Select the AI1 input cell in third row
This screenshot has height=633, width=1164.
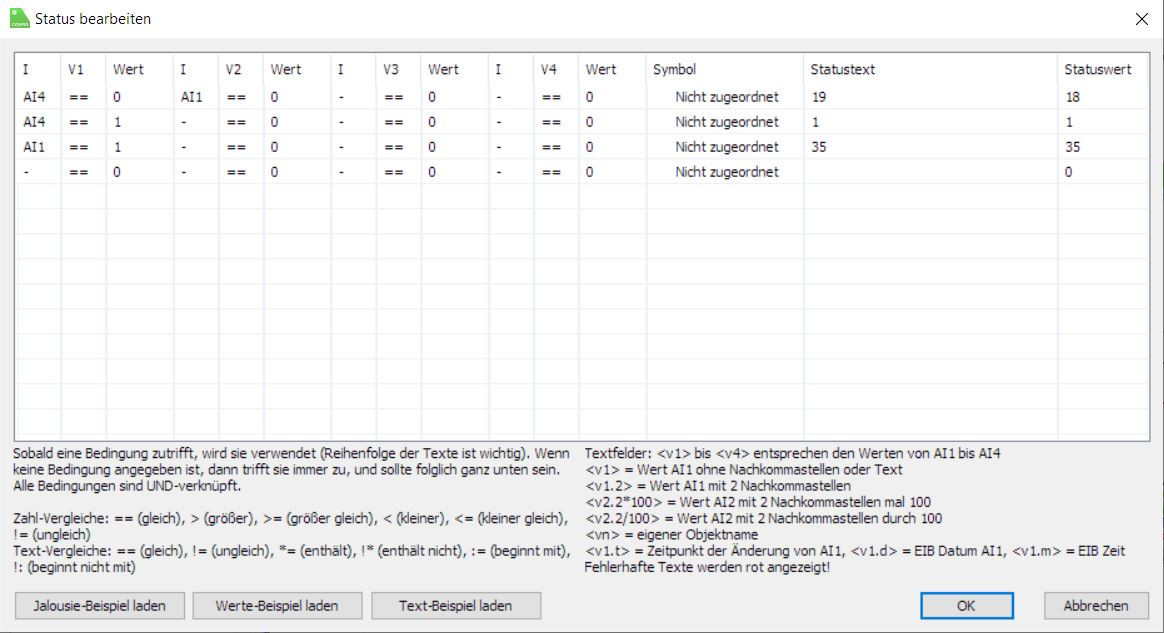tap(39, 147)
